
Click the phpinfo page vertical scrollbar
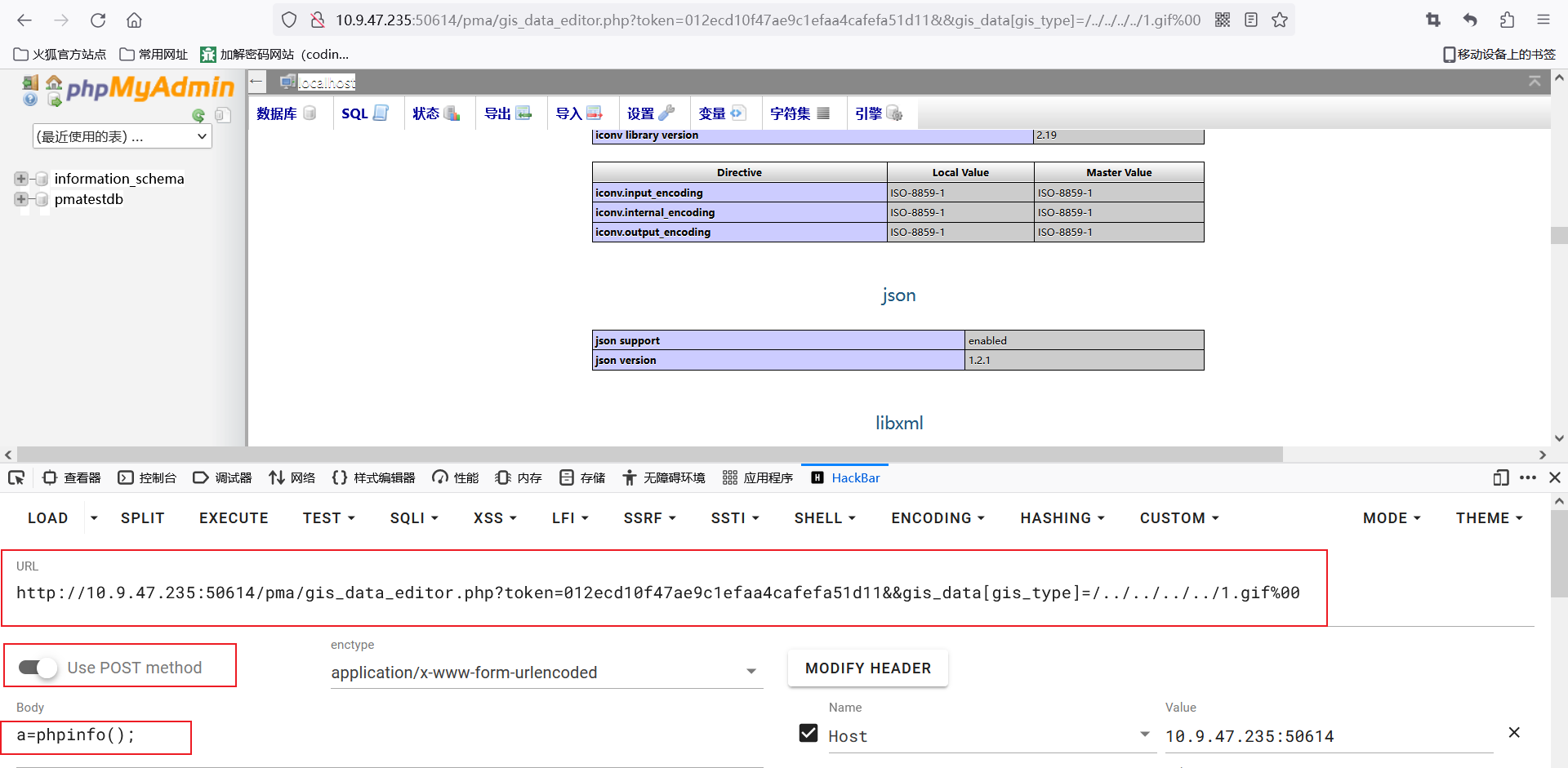[1559, 235]
